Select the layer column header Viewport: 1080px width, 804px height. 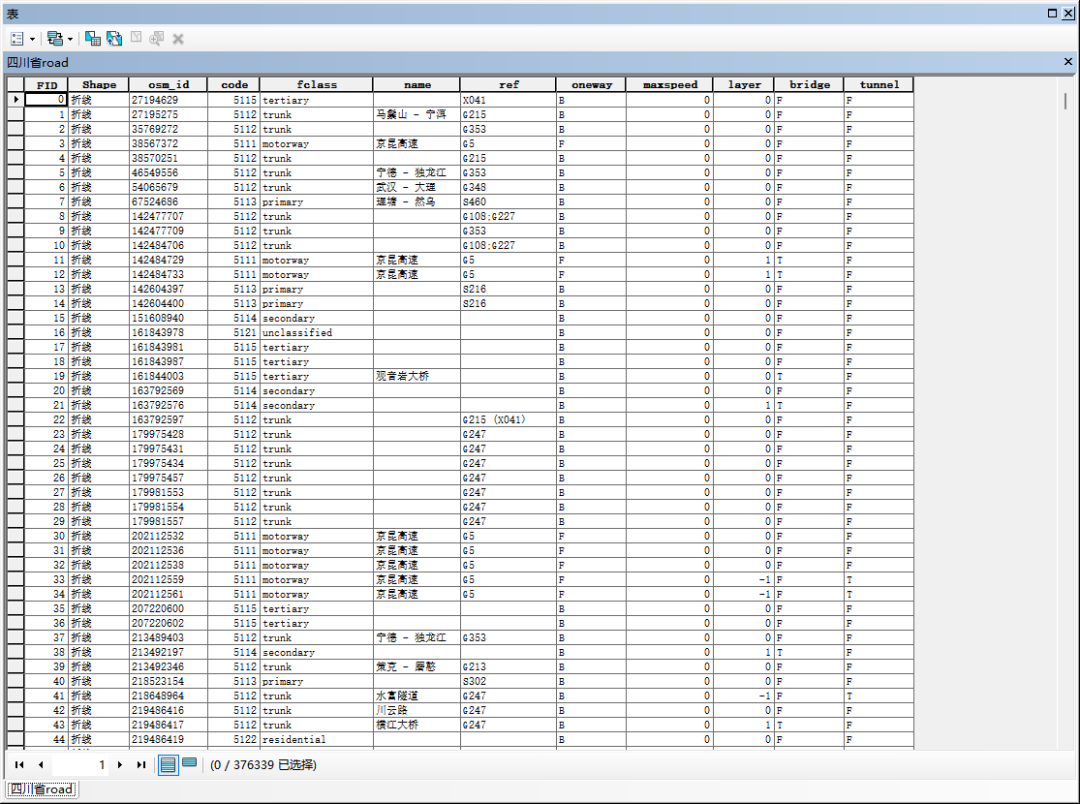(x=744, y=85)
